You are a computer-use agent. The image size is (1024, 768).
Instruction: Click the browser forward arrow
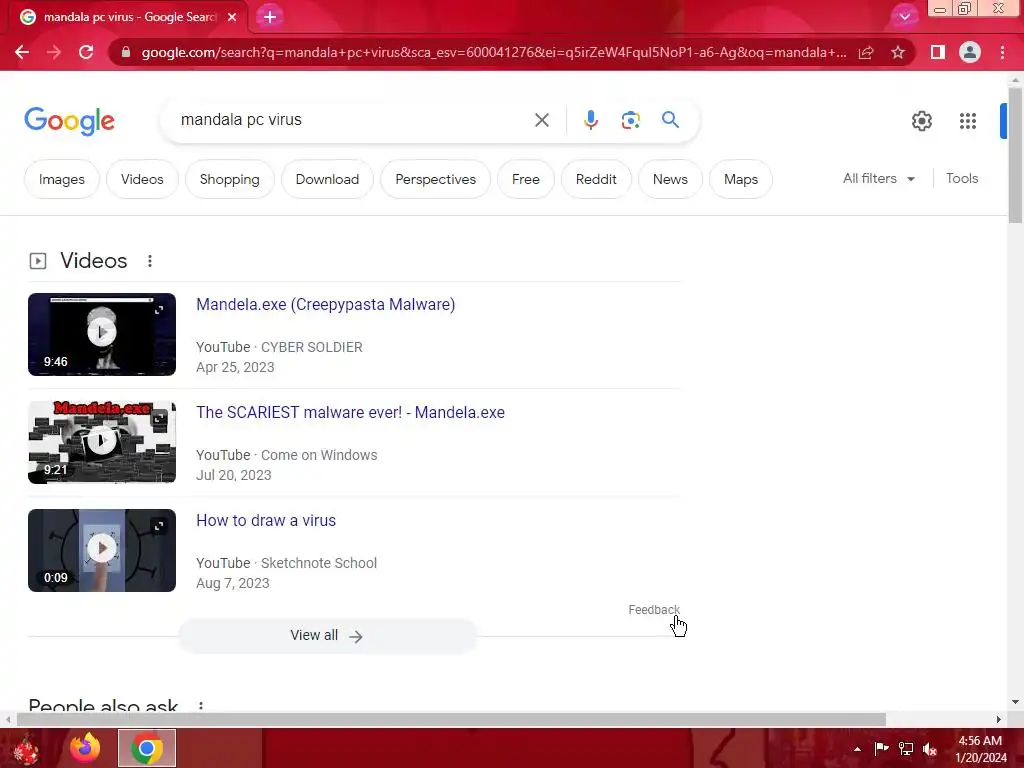point(54,52)
